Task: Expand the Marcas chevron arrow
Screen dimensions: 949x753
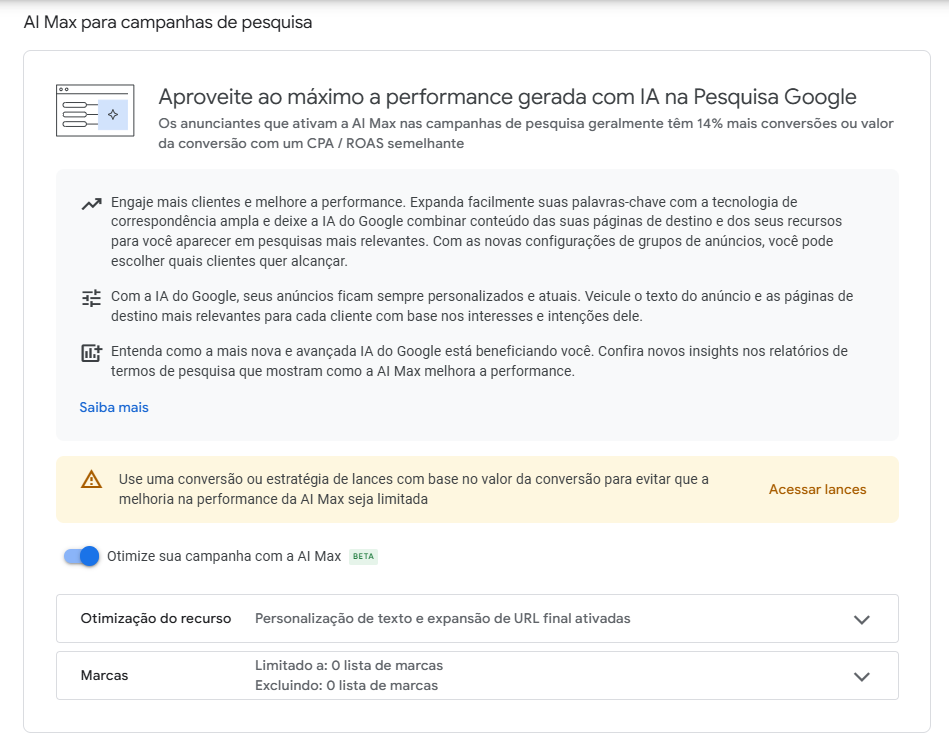Action: (x=861, y=676)
